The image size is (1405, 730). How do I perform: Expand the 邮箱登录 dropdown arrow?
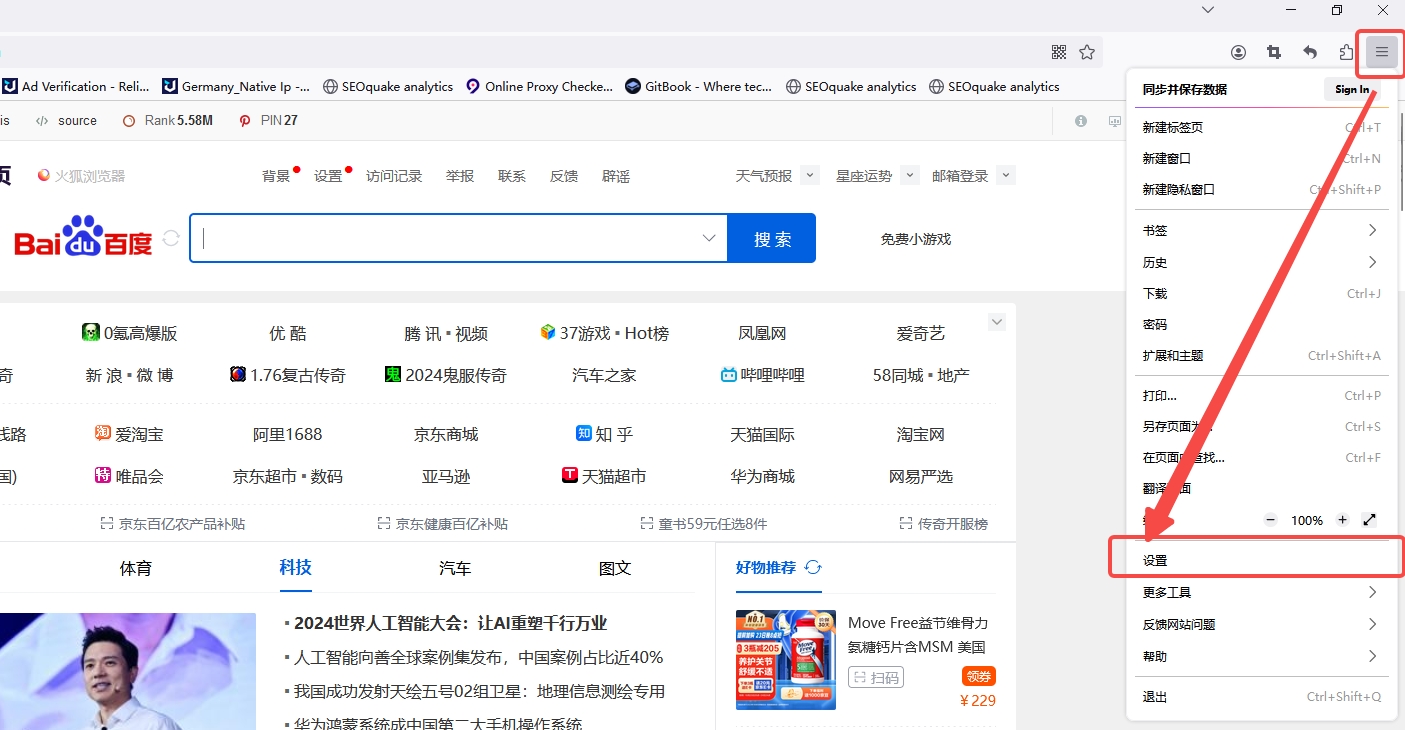[1006, 175]
